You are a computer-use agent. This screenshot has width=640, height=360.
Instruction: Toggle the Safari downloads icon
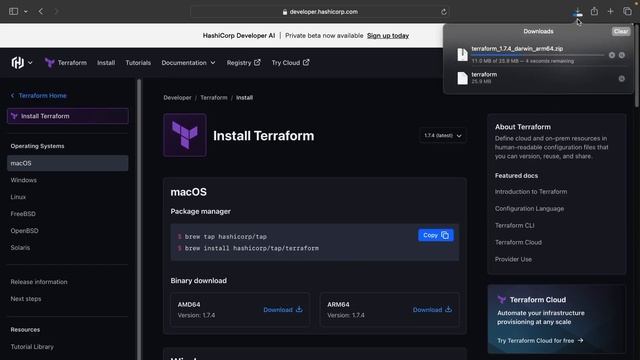[578, 12]
